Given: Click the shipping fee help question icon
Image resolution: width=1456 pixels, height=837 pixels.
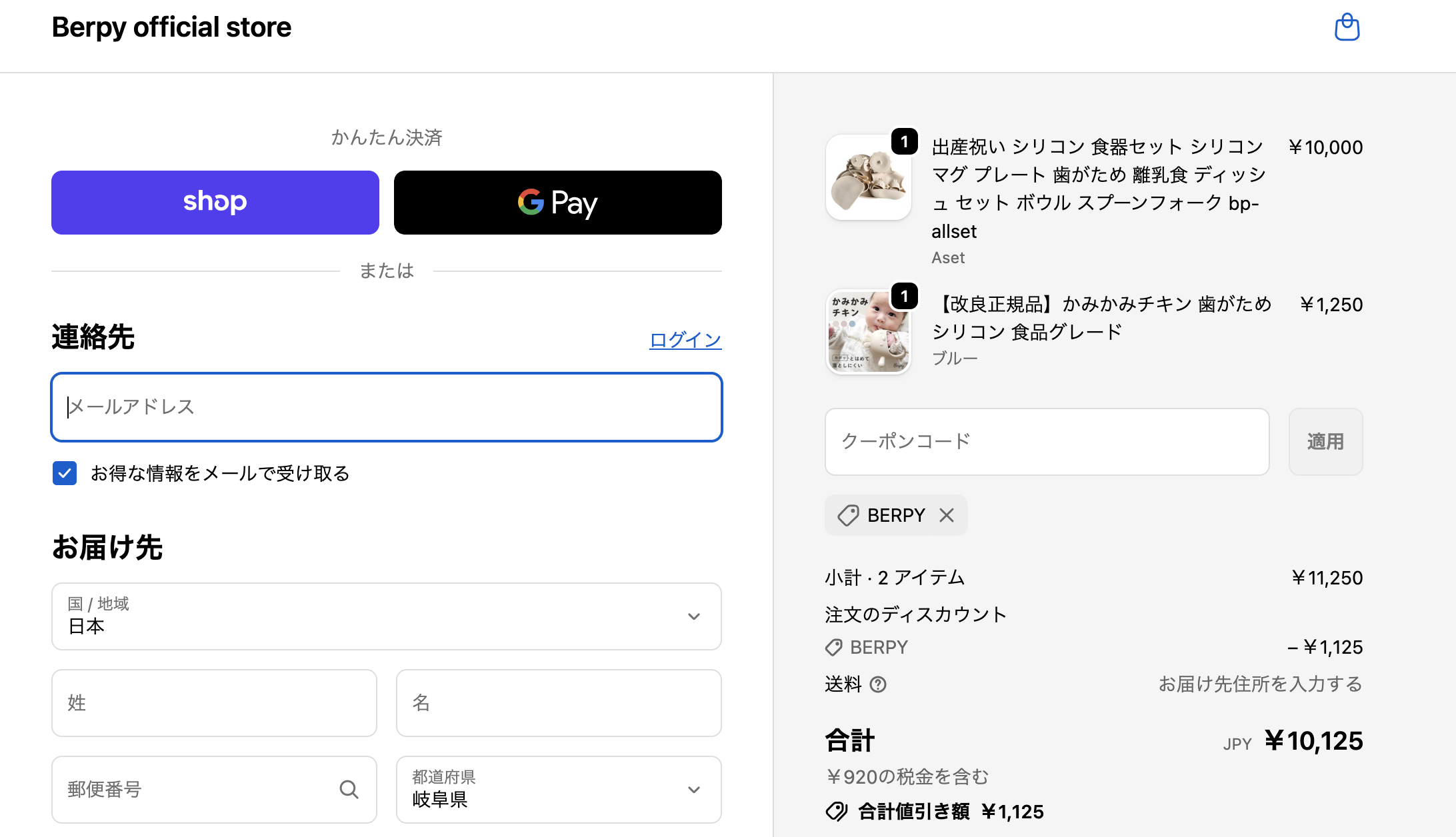Looking at the screenshot, I should pos(878,684).
